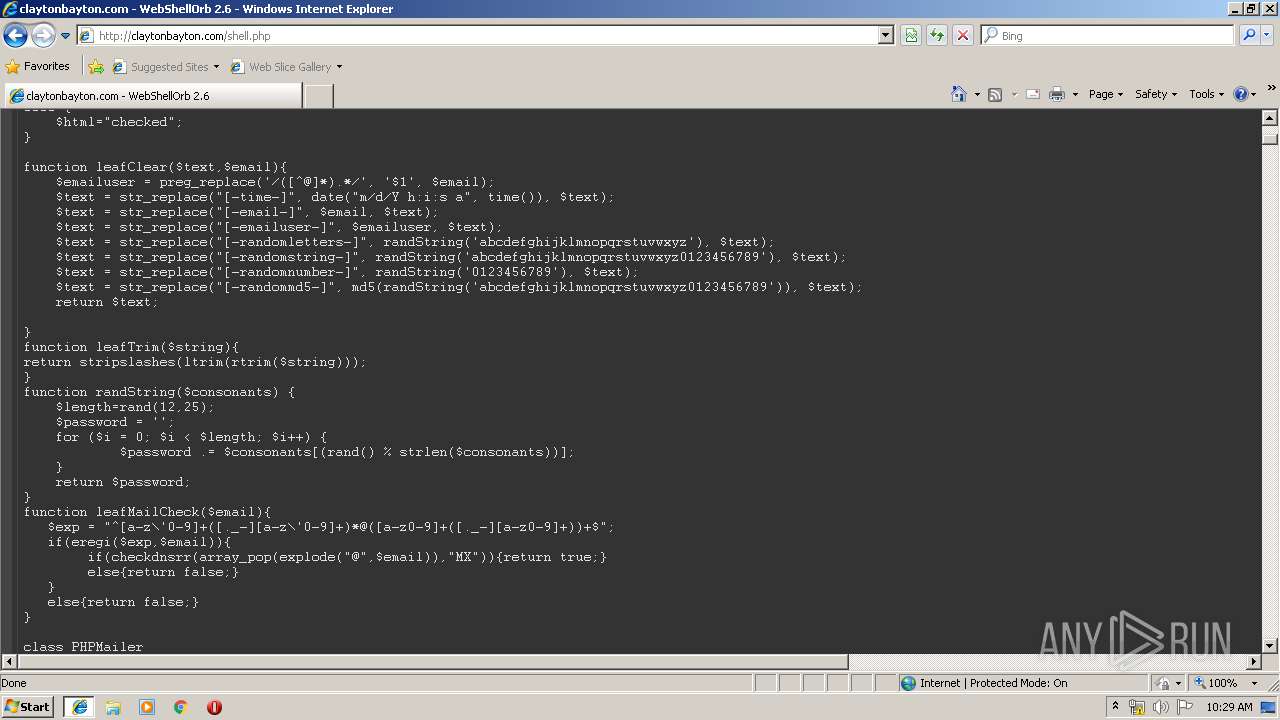Go forward with the Forward arrow button
The height and width of the screenshot is (720, 1280).
coord(43,35)
